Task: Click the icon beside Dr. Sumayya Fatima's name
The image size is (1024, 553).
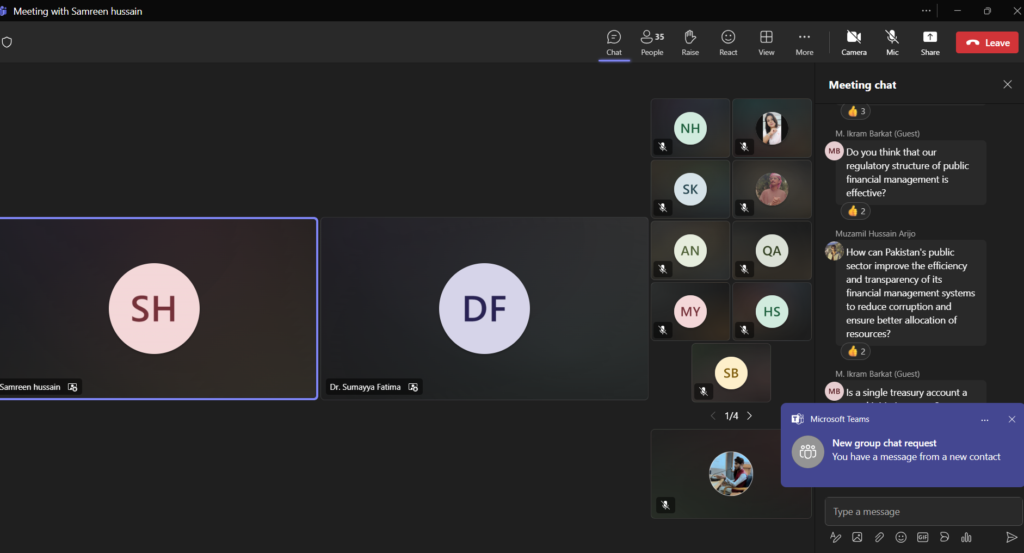Action: [x=413, y=387]
